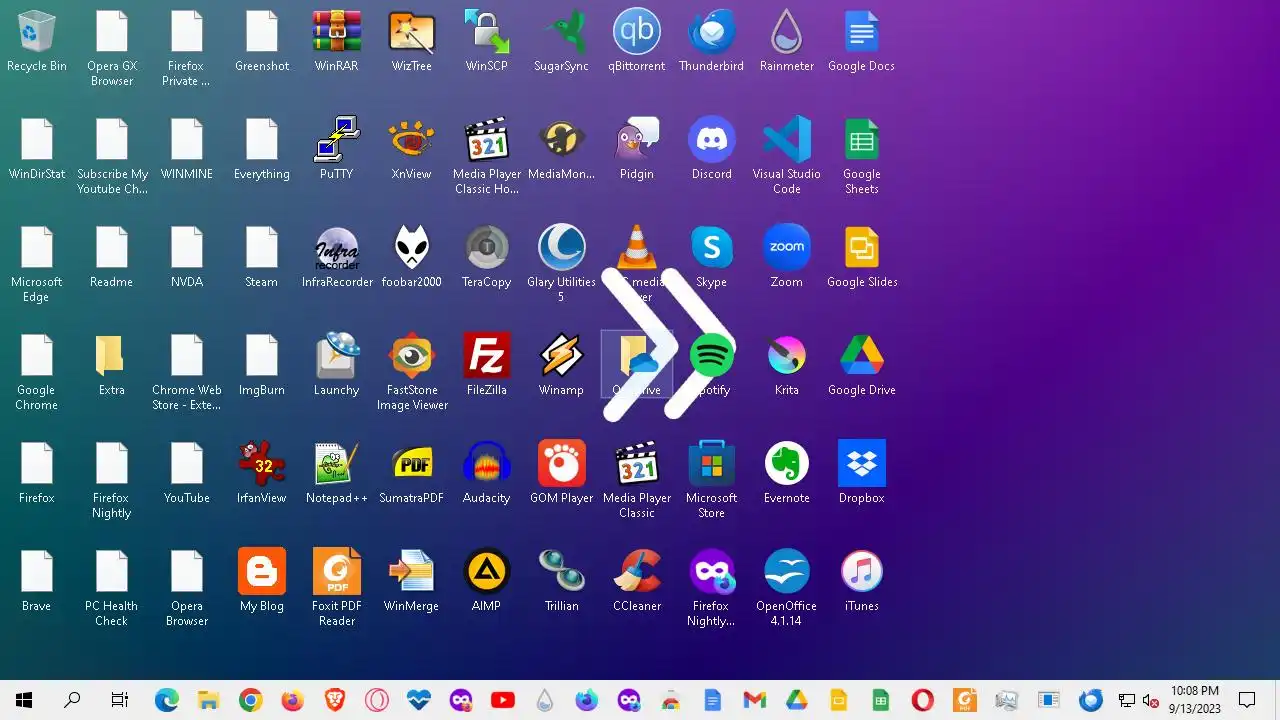Open YouTube from the taskbar
Image resolution: width=1280 pixels, height=720 pixels.
[x=503, y=700]
